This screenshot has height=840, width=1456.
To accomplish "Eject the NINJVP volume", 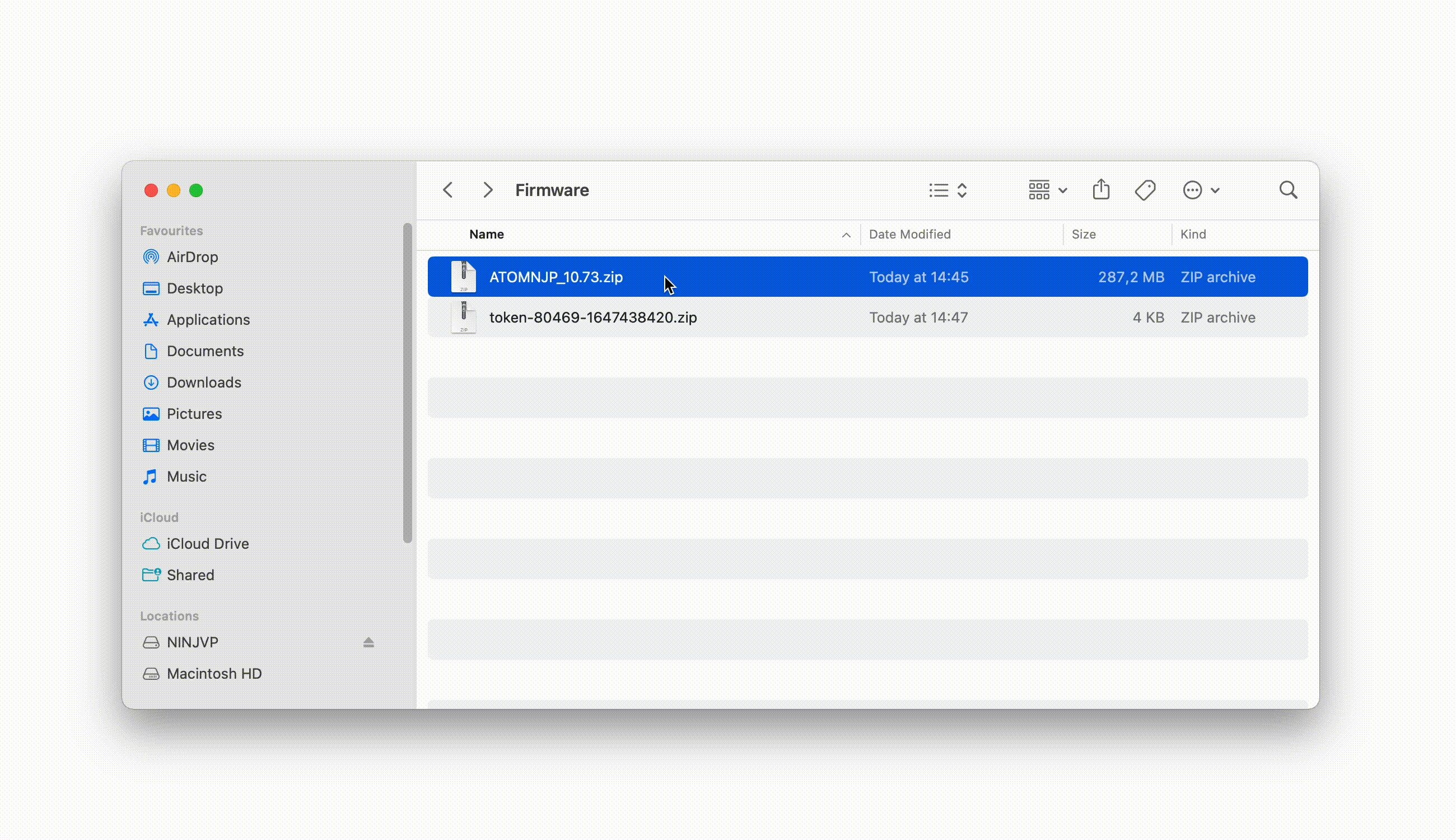I will [368, 642].
